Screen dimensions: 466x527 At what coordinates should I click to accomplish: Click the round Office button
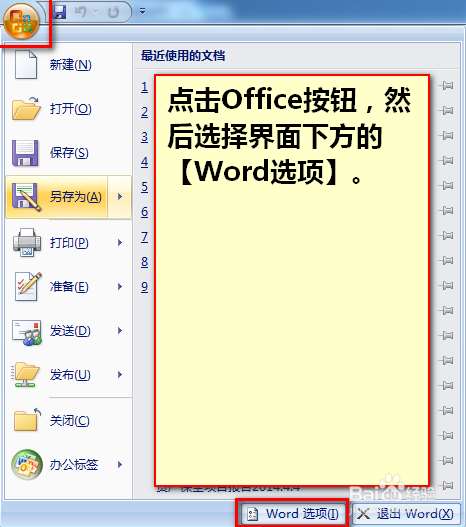point(22,21)
